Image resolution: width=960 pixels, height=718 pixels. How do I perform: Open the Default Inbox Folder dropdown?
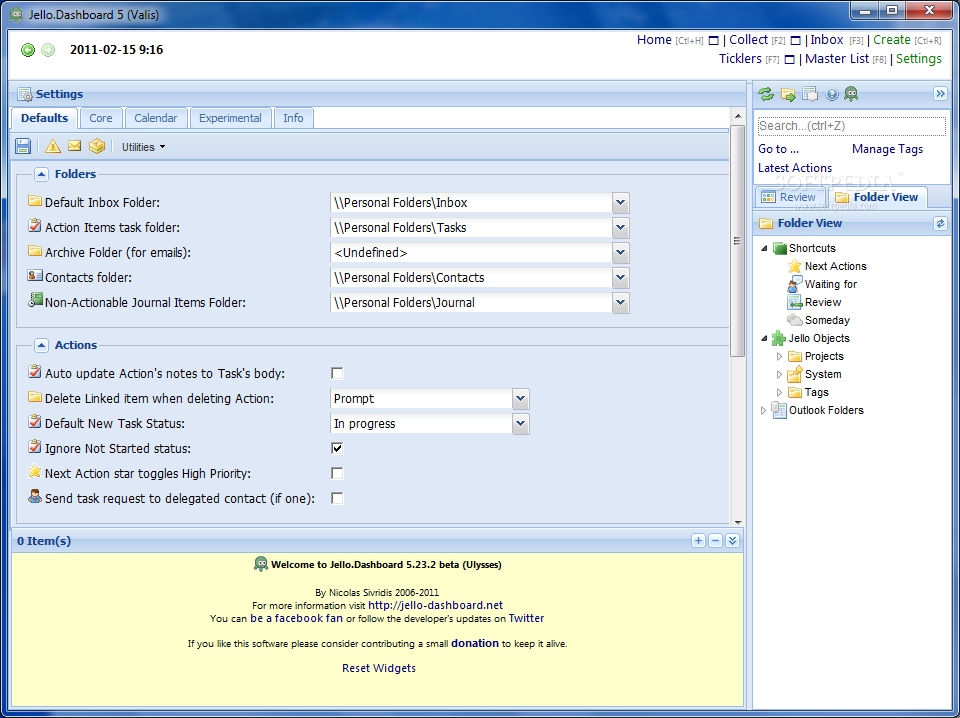(621, 203)
